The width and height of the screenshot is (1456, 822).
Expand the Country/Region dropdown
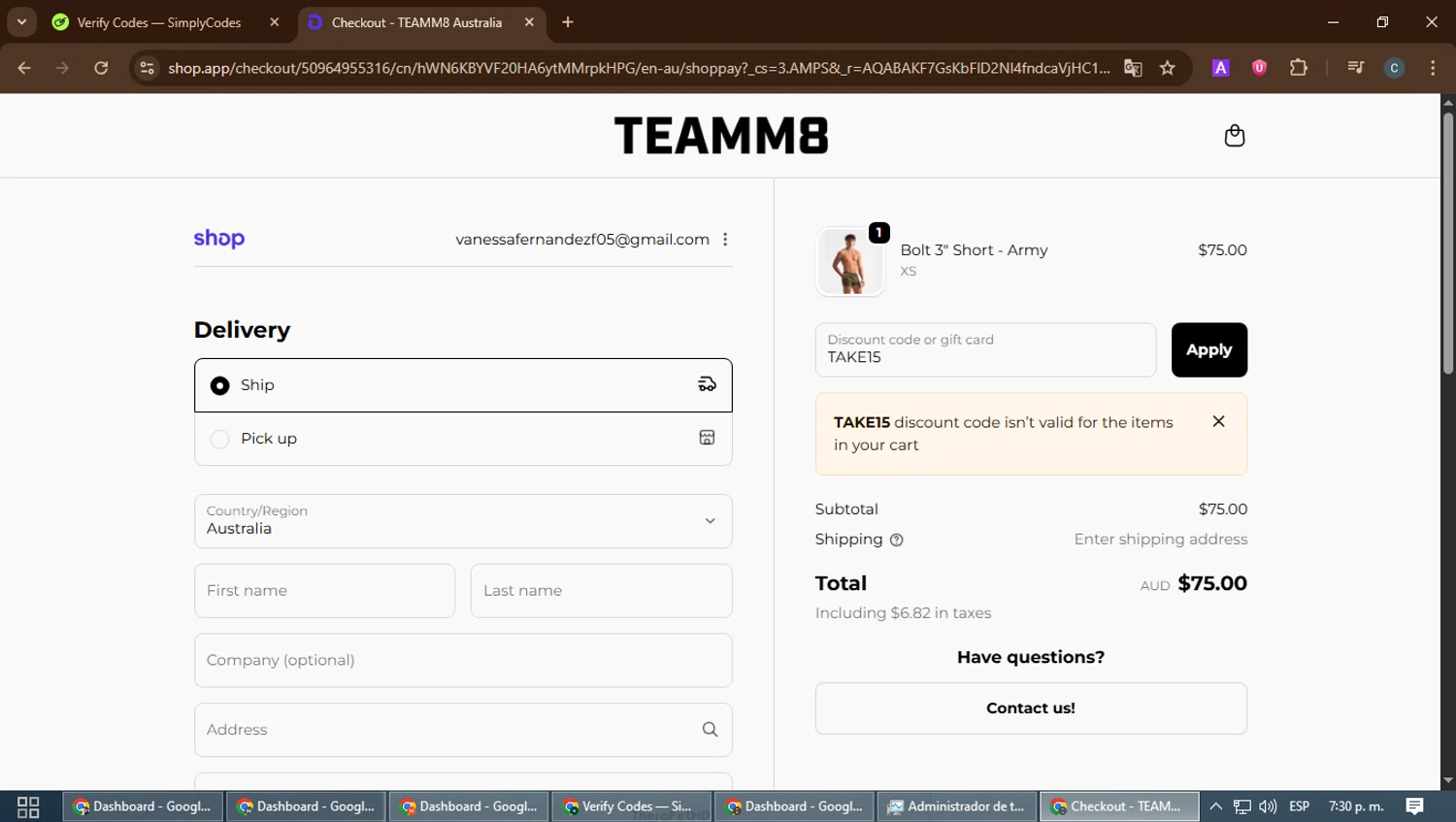(x=463, y=521)
